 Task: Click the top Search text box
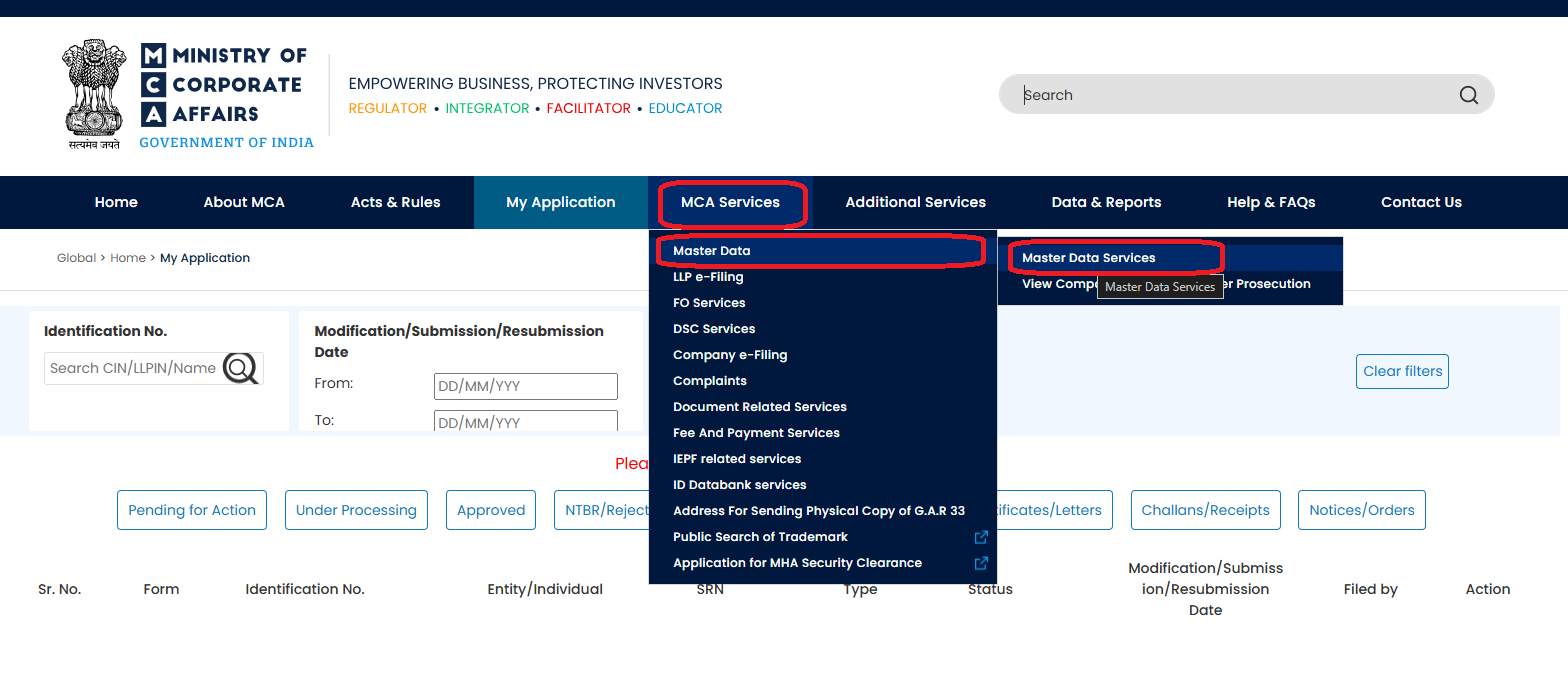pos(1230,95)
